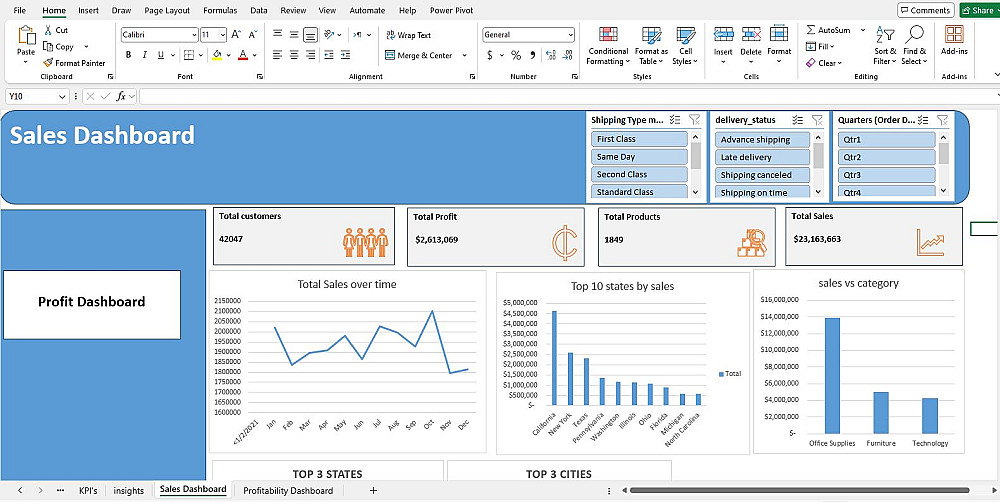
Task: Increase indent in the Alignment group
Action: coord(345,55)
